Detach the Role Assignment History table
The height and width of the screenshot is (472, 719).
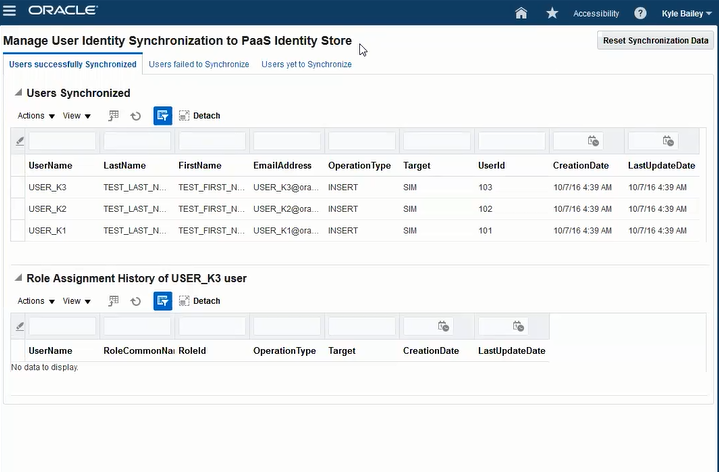199,301
